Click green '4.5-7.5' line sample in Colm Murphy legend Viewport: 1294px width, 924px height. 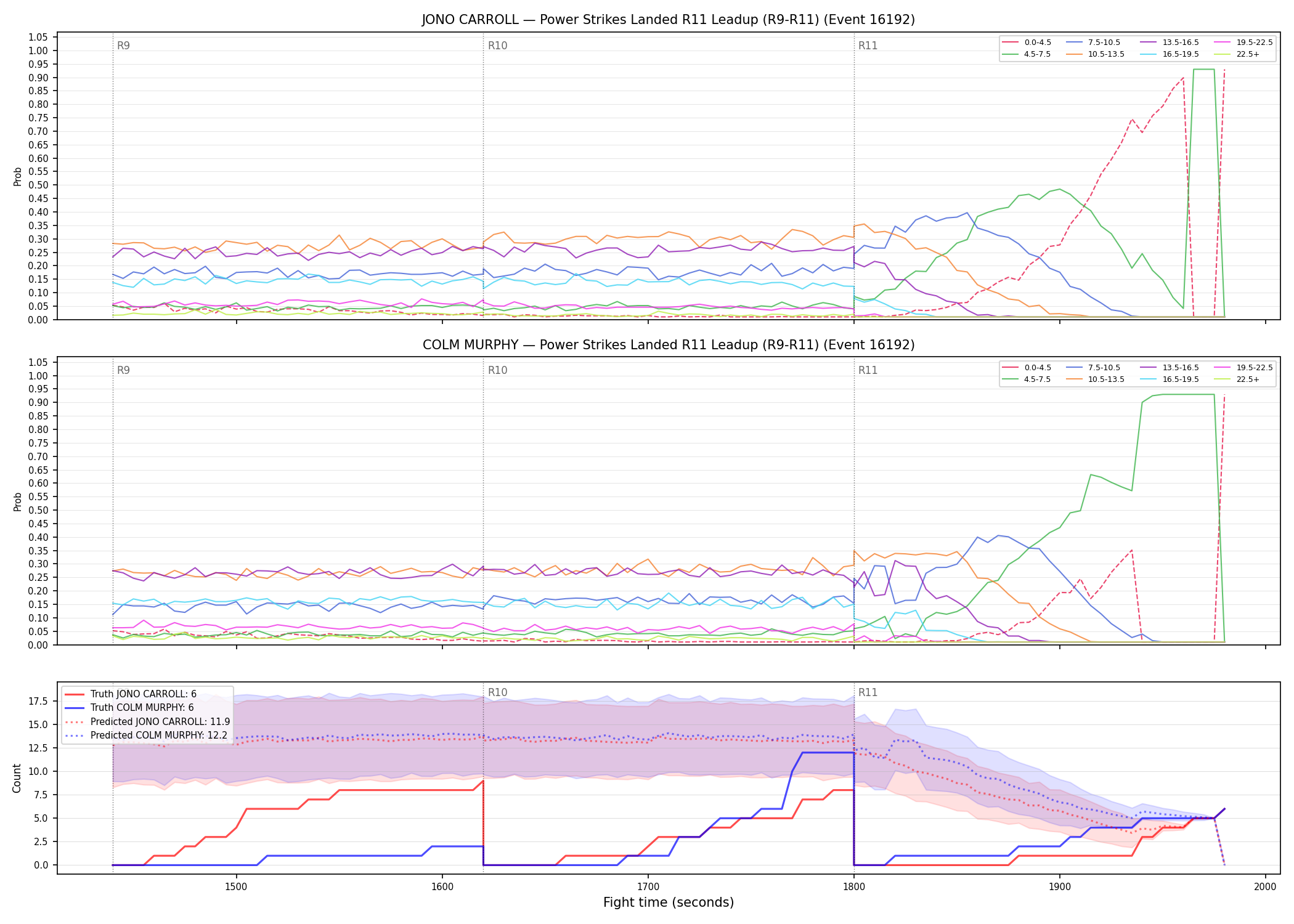point(1011,379)
